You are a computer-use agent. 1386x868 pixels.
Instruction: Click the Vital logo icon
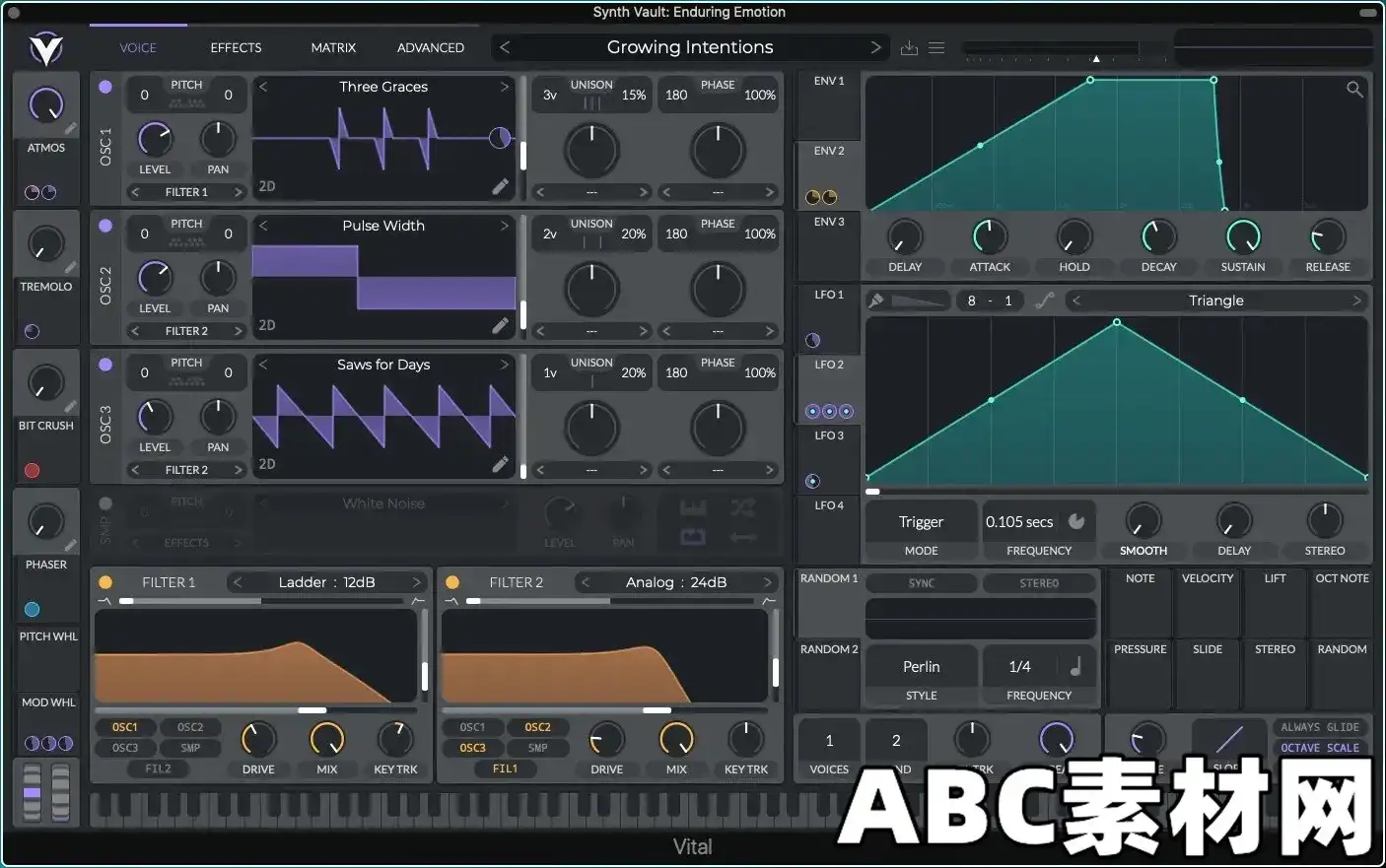[45, 48]
